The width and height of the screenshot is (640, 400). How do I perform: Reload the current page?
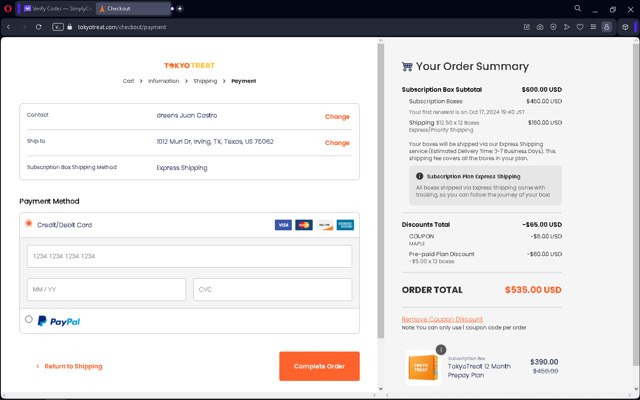(x=38, y=27)
